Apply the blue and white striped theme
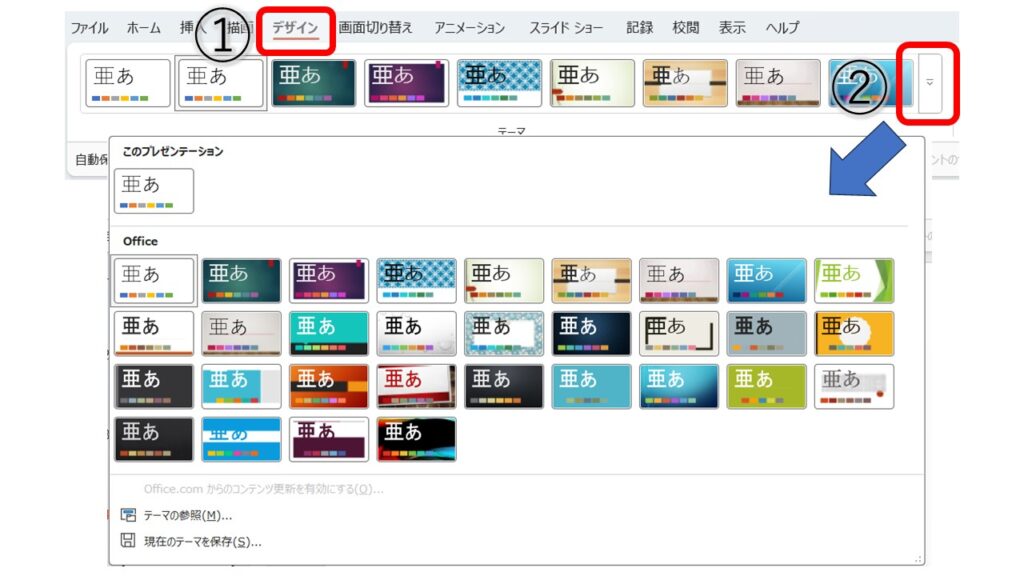This screenshot has height=576, width=1024. coord(241,440)
